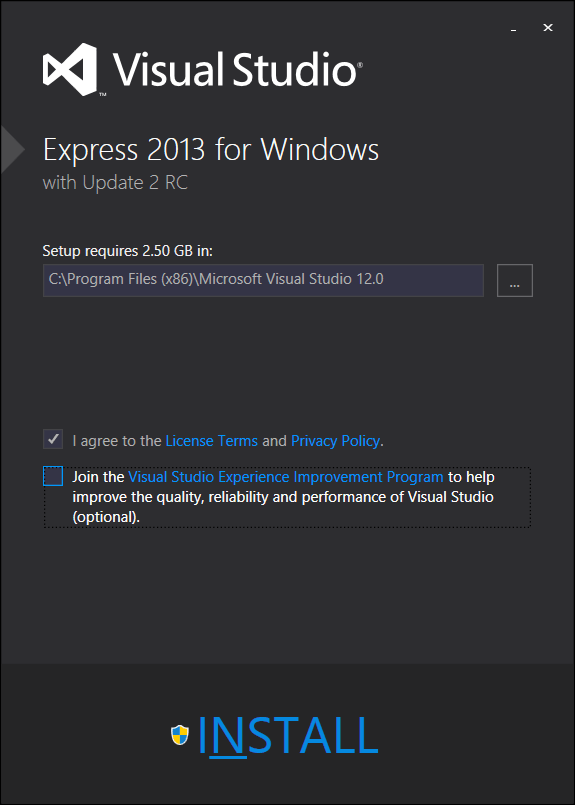Screen dimensions: 575x805
Task: Click the "(optional)." text in the program description
Action: click(106, 517)
